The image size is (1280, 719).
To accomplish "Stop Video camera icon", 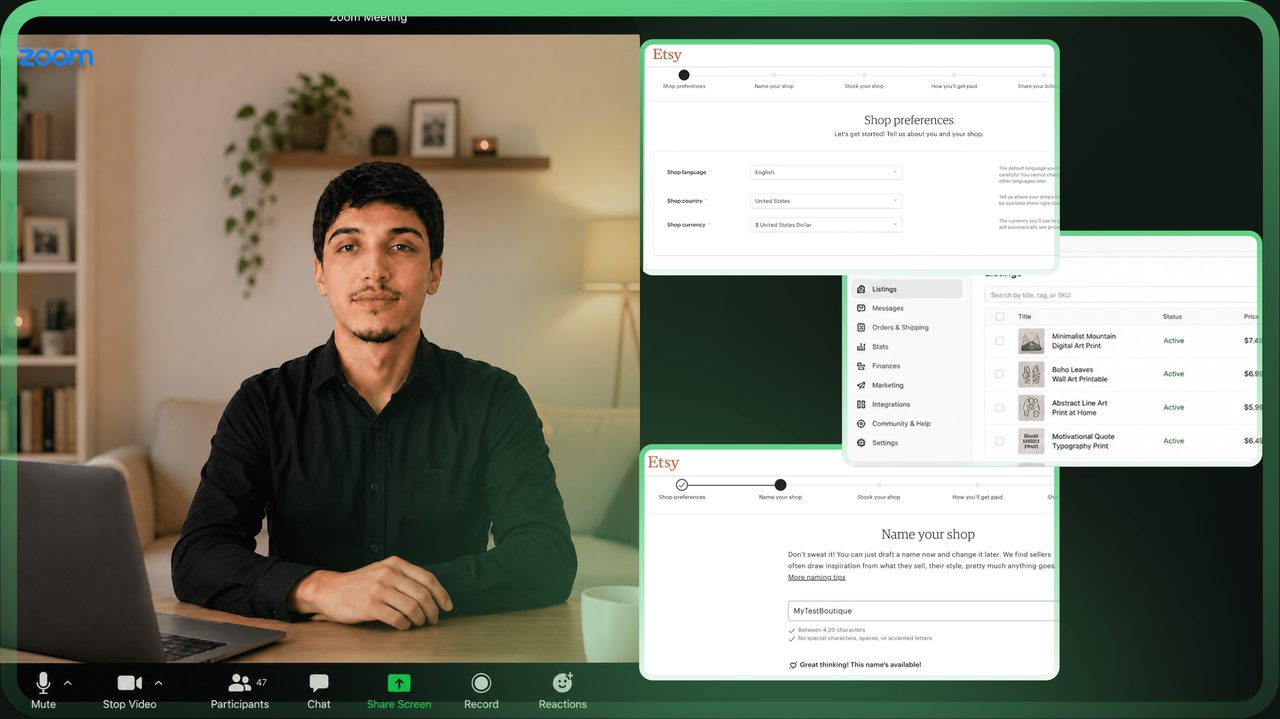I will tap(129, 683).
